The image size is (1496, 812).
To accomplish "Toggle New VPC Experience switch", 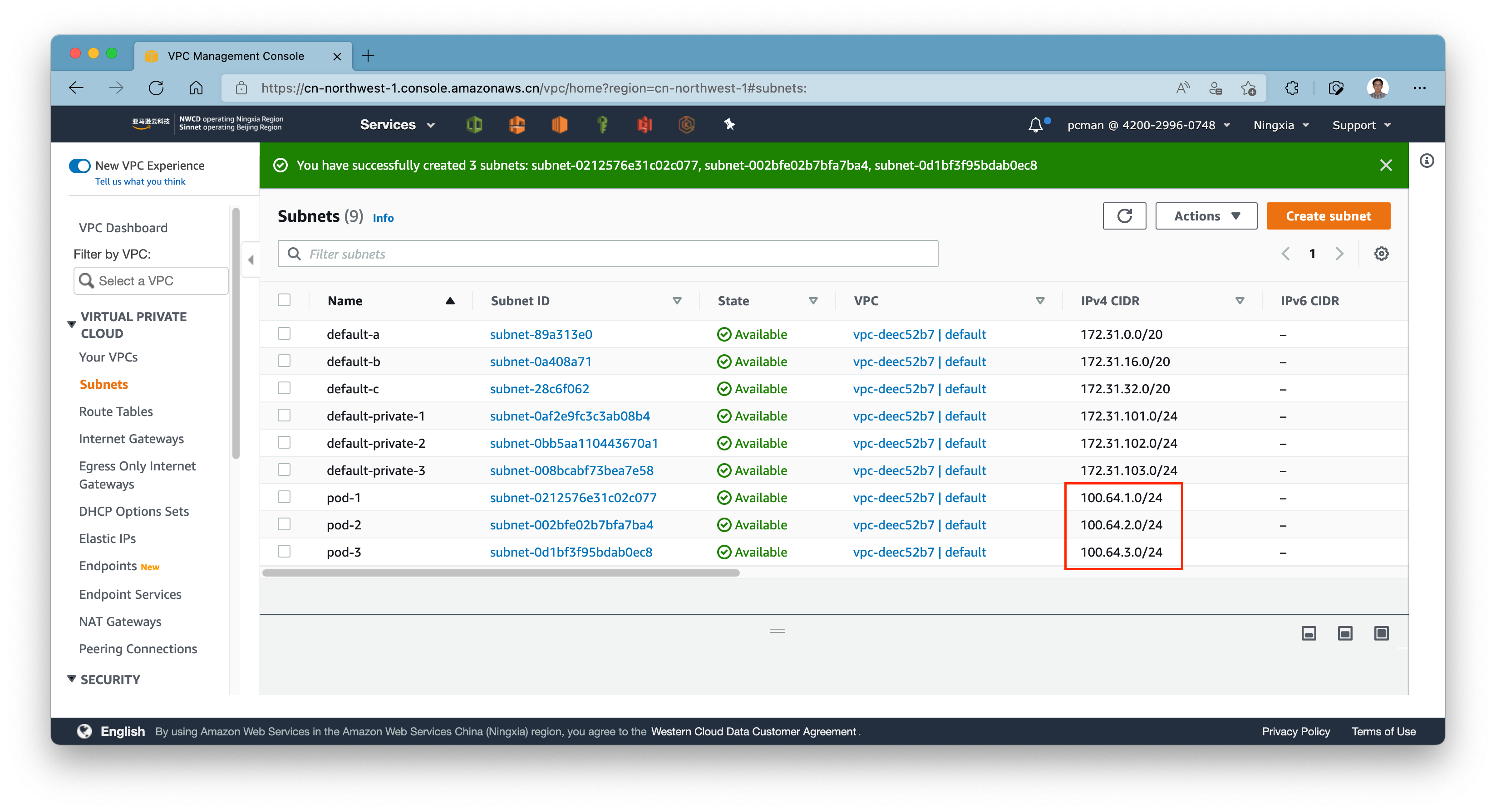I will coord(79,166).
